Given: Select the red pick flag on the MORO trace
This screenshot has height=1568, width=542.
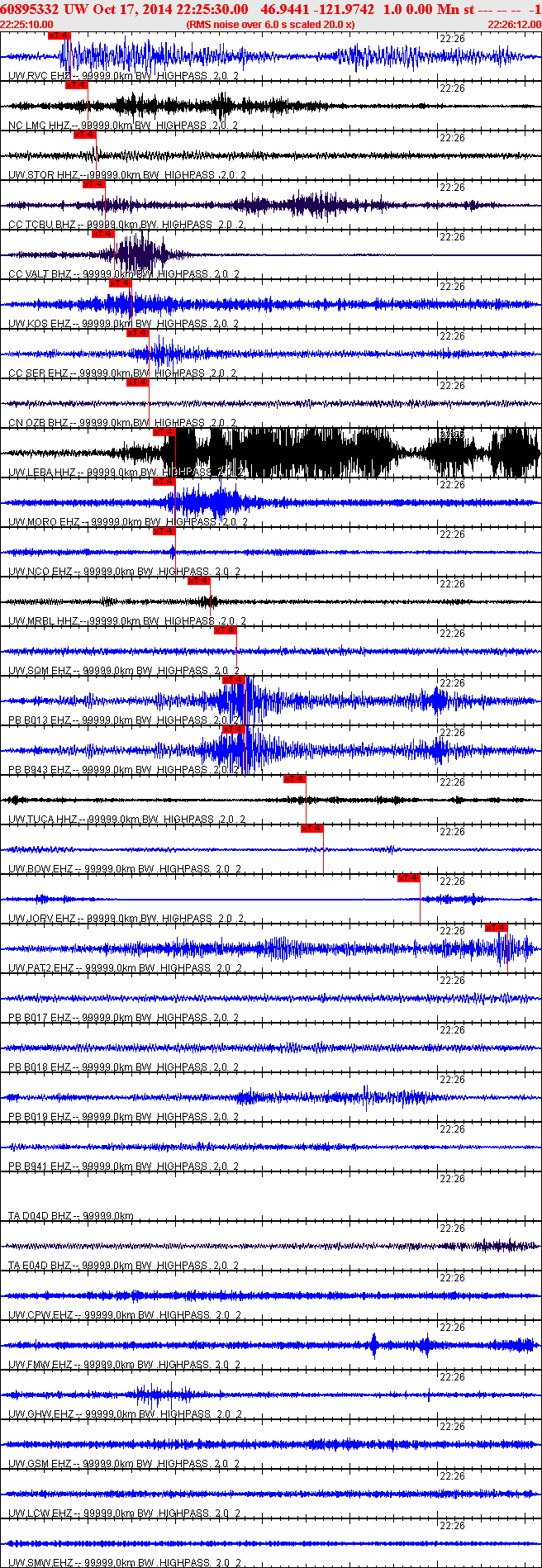Looking at the screenshot, I should click(x=164, y=482).
